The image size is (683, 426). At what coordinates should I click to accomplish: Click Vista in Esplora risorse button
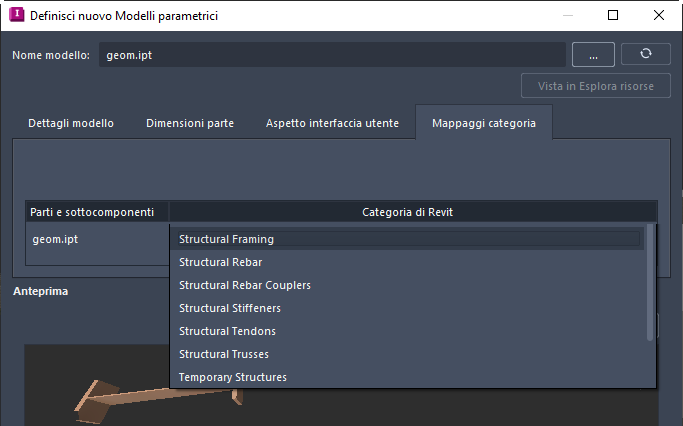pos(595,86)
